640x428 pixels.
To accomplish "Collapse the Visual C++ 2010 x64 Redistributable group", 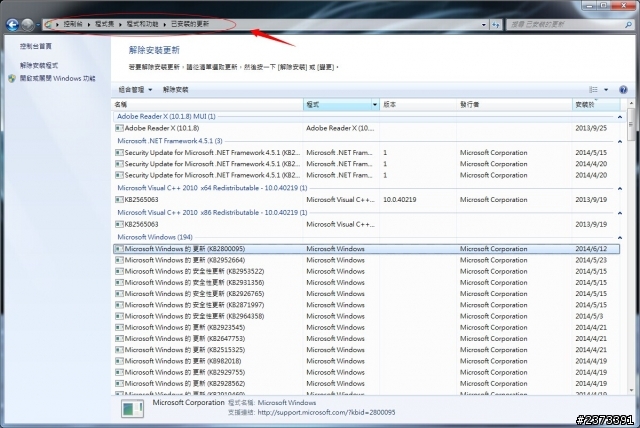I will (x=620, y=188).
